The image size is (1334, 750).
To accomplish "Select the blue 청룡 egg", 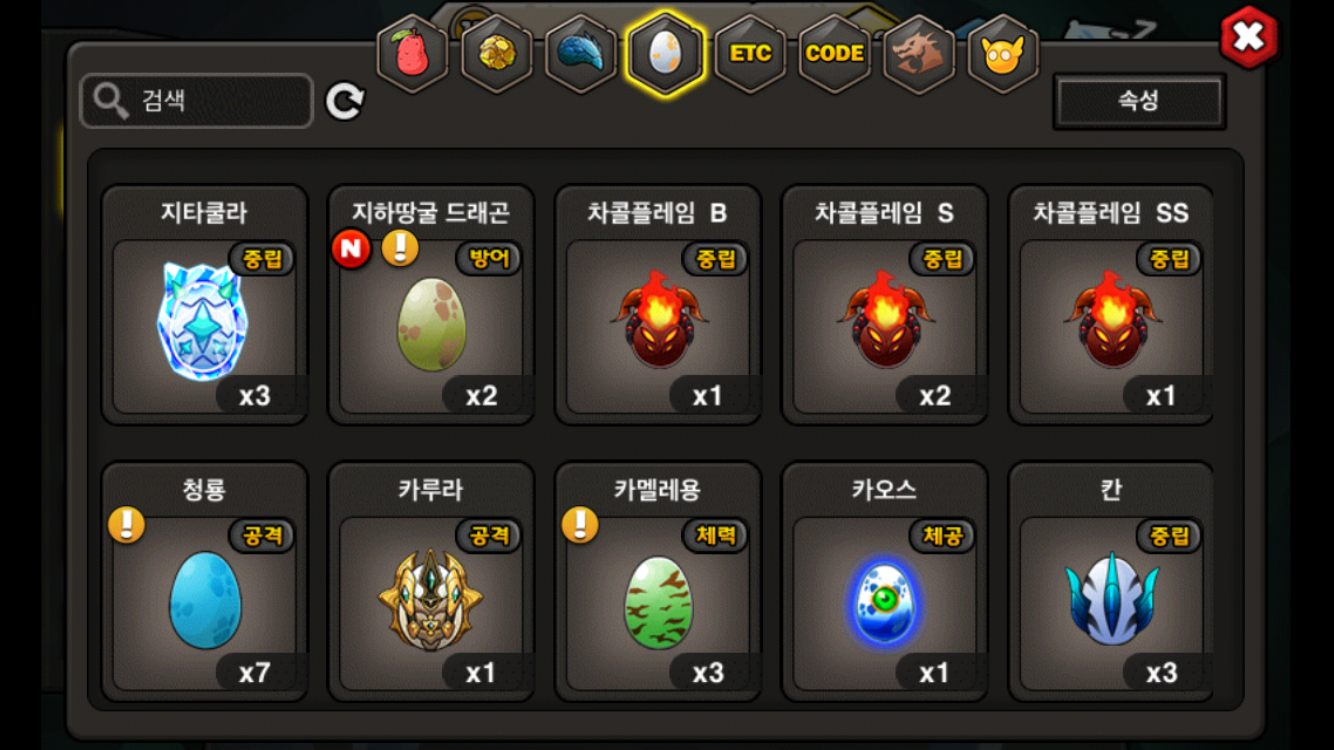I will click(204, 582).
